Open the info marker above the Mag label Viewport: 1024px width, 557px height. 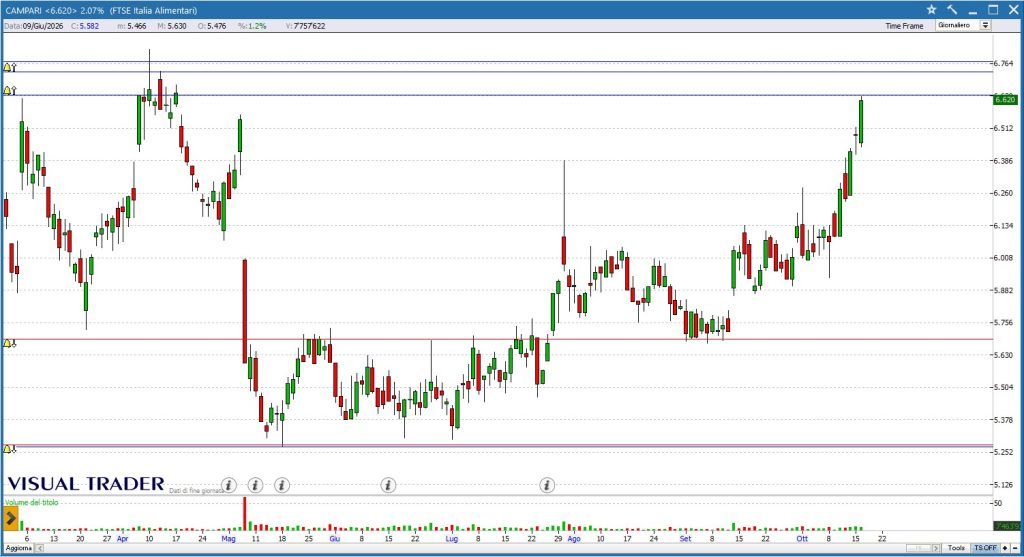229,485
